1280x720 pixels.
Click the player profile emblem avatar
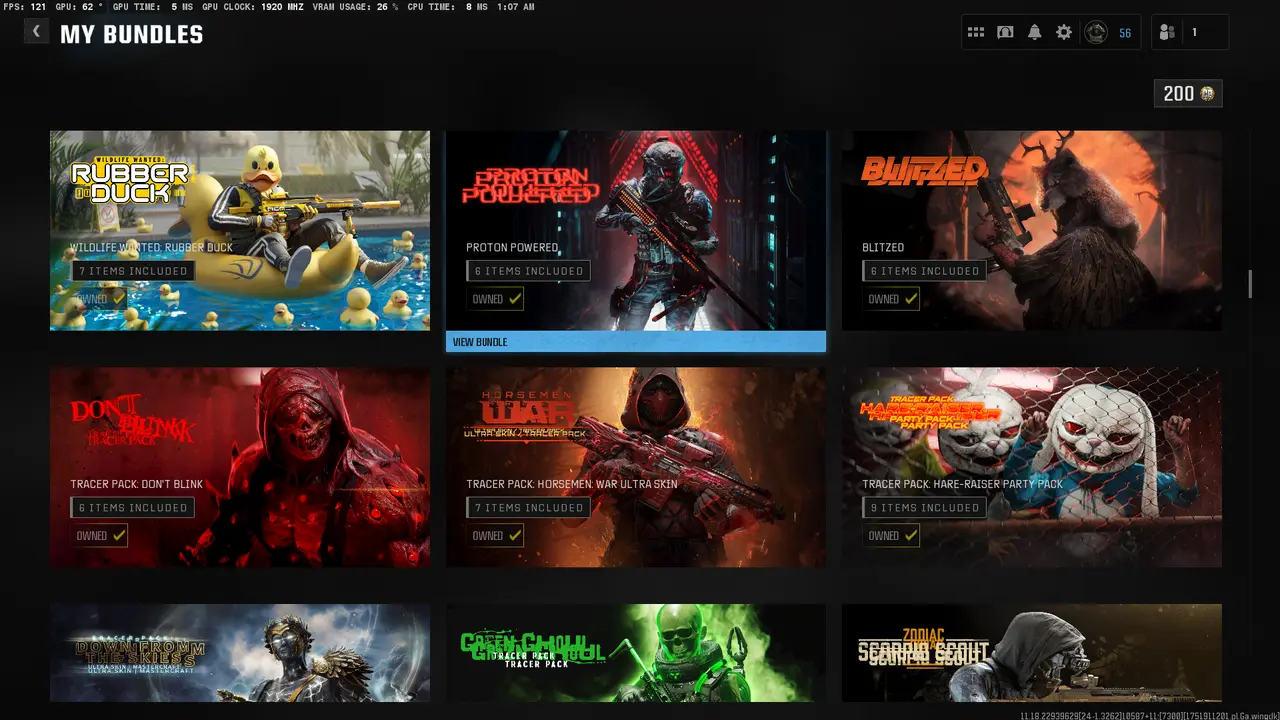1096,33
